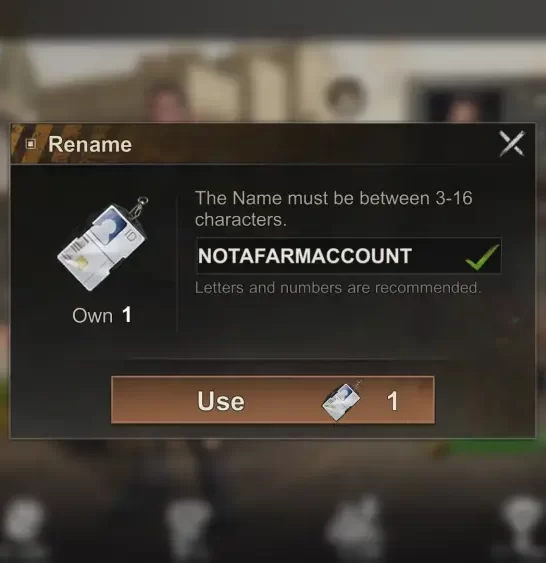Viewport: 546px width, 563px height.
Task: Click the green checkmark validation icon
Action: [x=482, y=257]
